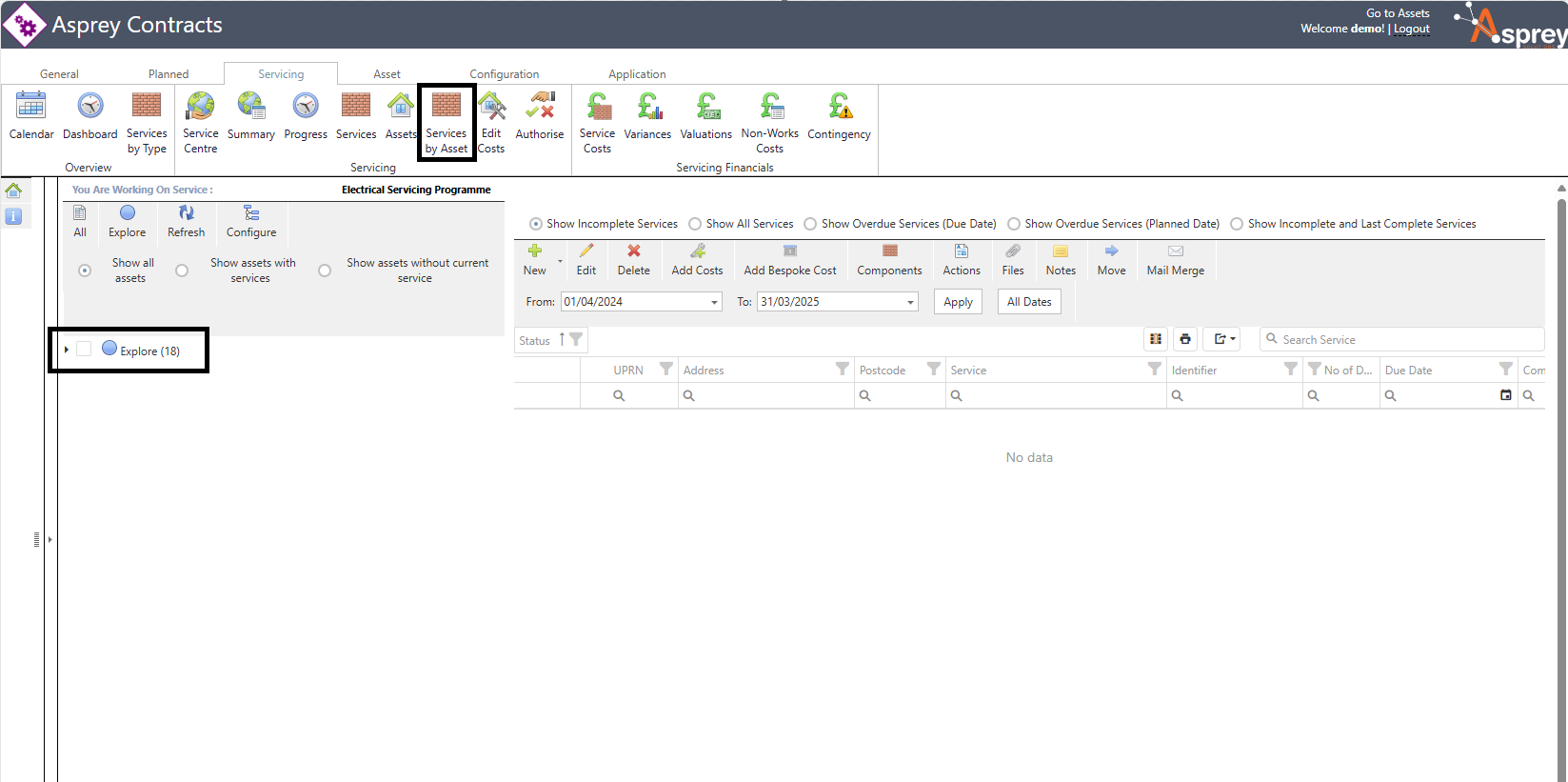Click the Go to Assets link

[1398, 13]
